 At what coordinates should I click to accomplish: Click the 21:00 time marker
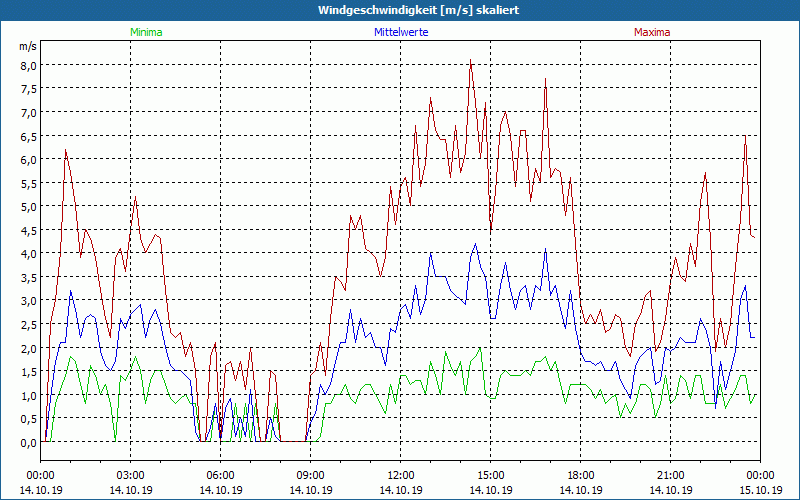click(x=670, y=475)
